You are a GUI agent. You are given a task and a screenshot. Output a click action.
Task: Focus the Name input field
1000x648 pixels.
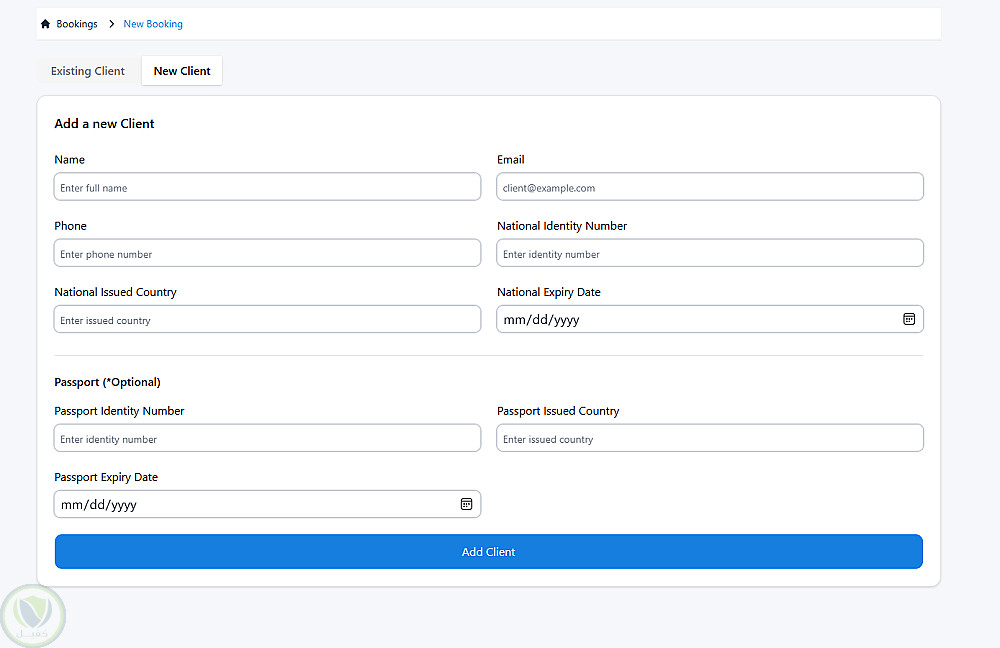267,187
